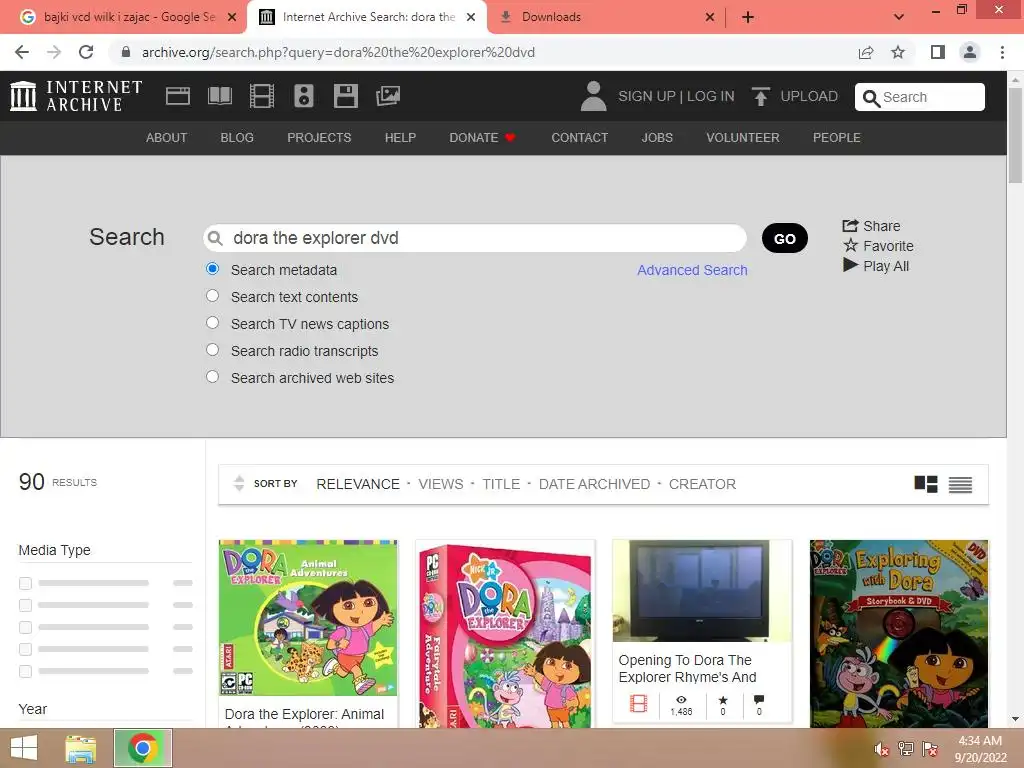The image size is (1024, 768).
Task: Switch to the Downloads tab
Action: coord(605,17)
